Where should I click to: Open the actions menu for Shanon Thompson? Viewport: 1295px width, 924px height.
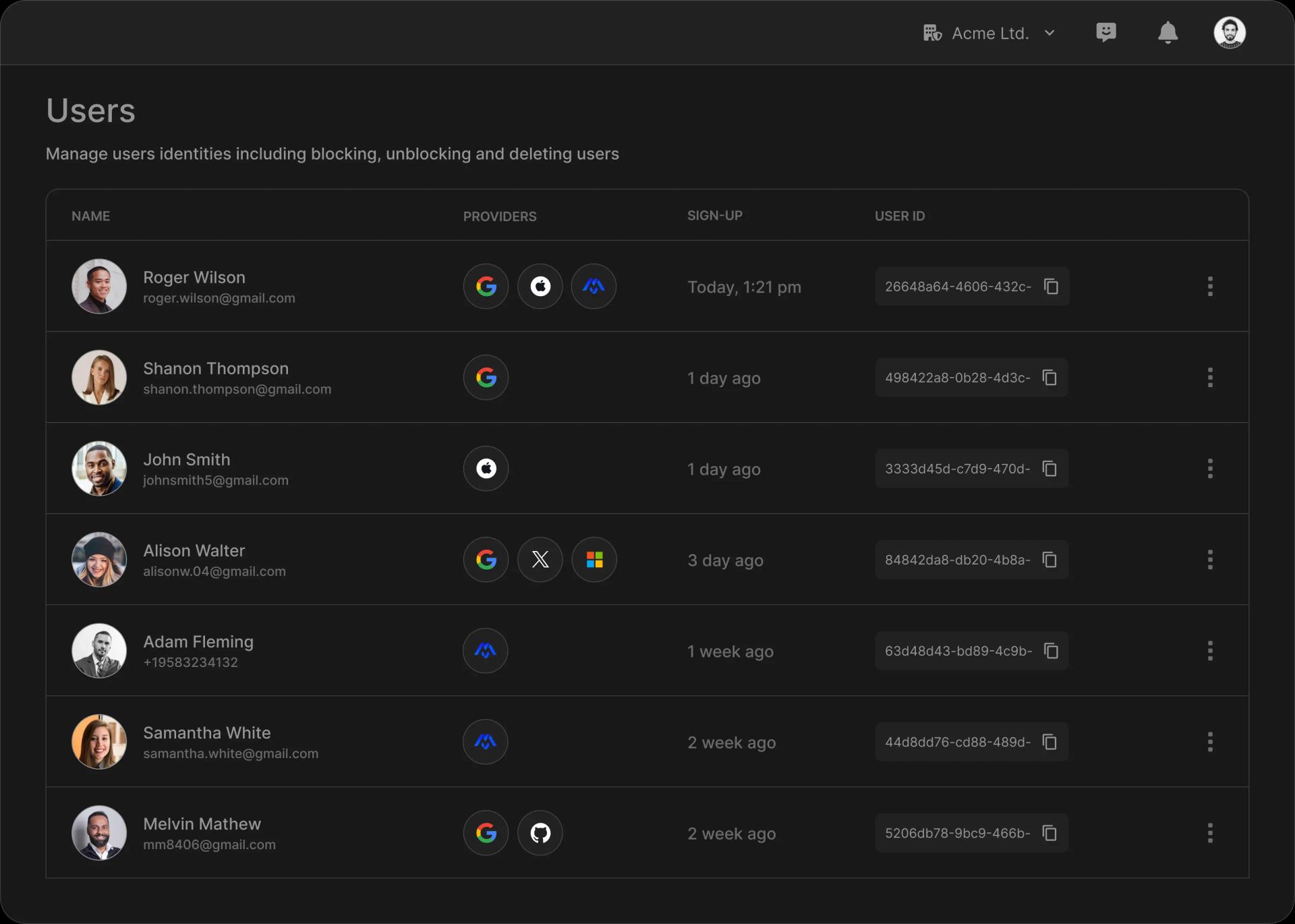click(x=1209, y=378)
